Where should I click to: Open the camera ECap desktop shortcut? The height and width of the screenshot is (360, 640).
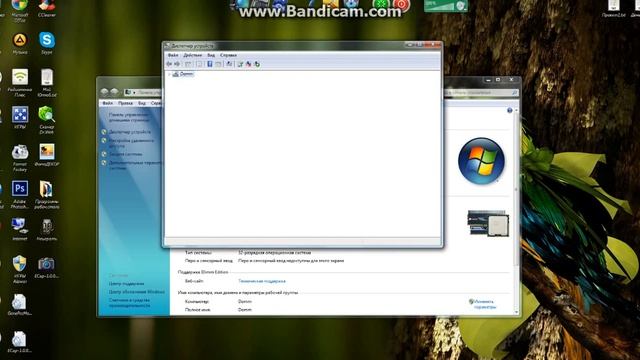tap(47, 267)
